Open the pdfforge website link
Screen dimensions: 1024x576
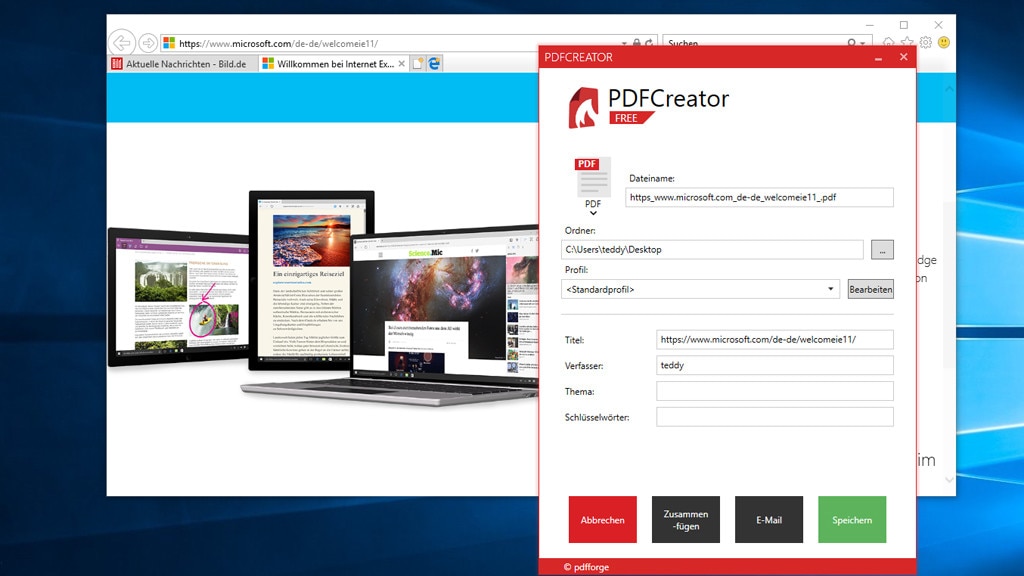click(591, 566)
